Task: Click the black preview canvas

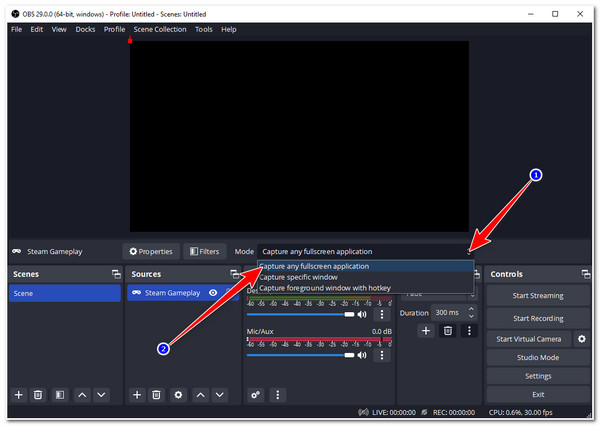Action: (299, 136)
